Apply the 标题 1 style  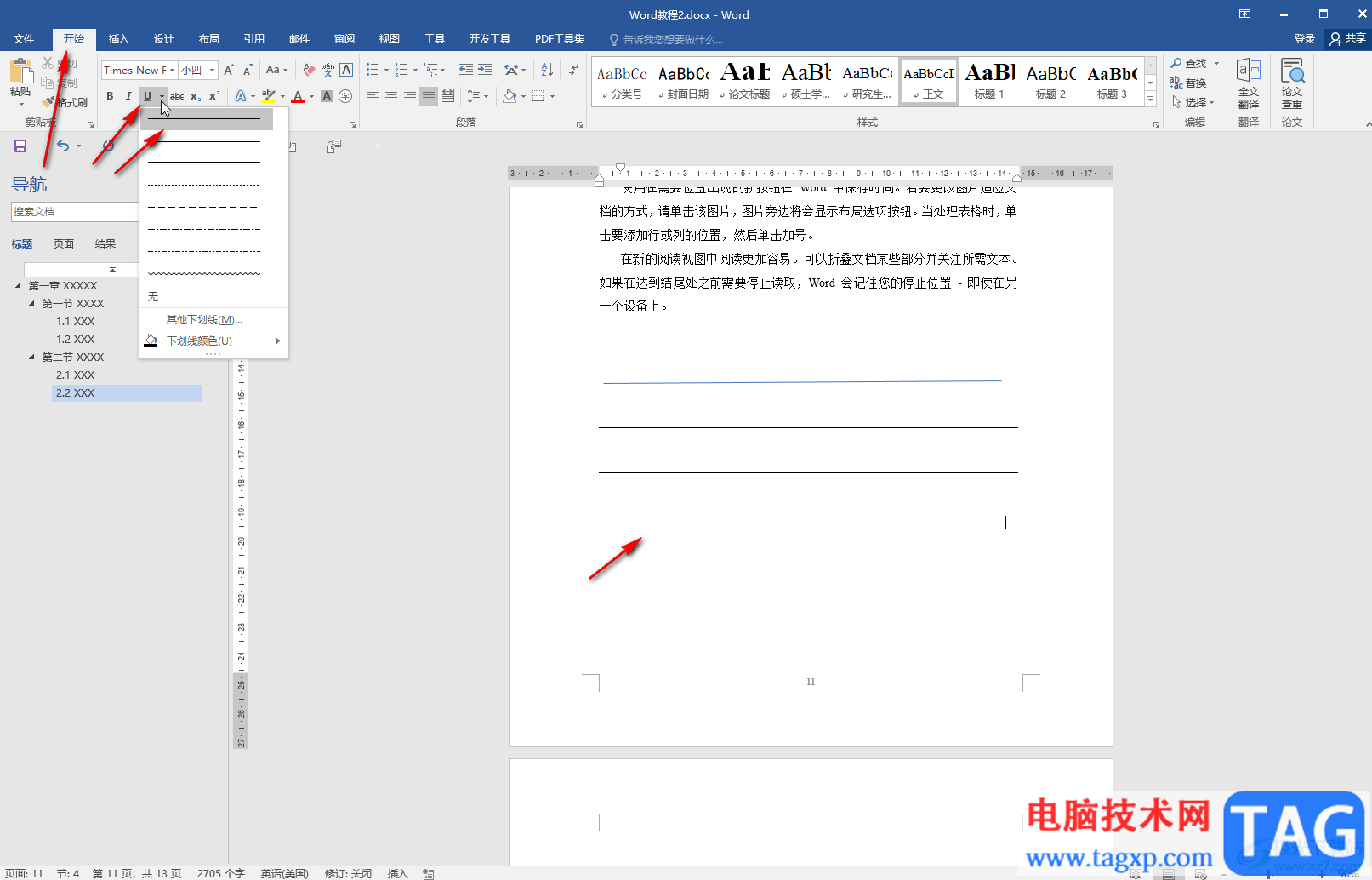(x=989, y=82)
